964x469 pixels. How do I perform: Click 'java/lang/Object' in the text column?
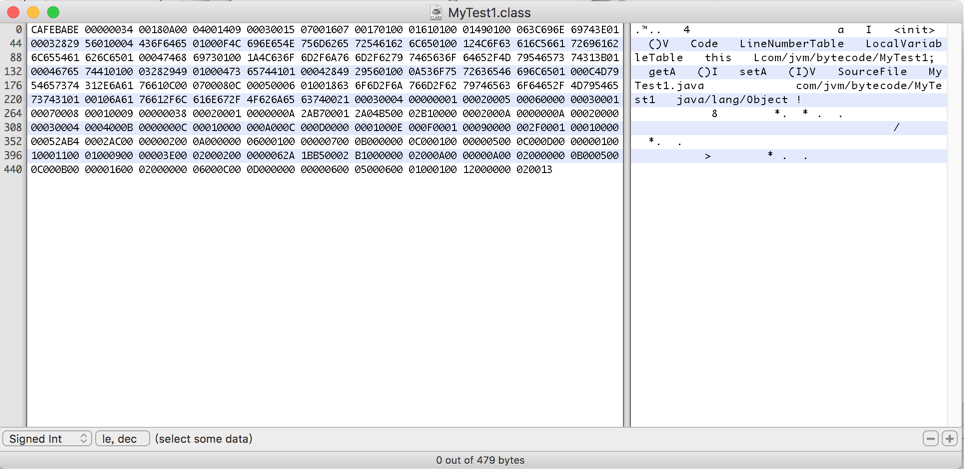pos(732,100)
